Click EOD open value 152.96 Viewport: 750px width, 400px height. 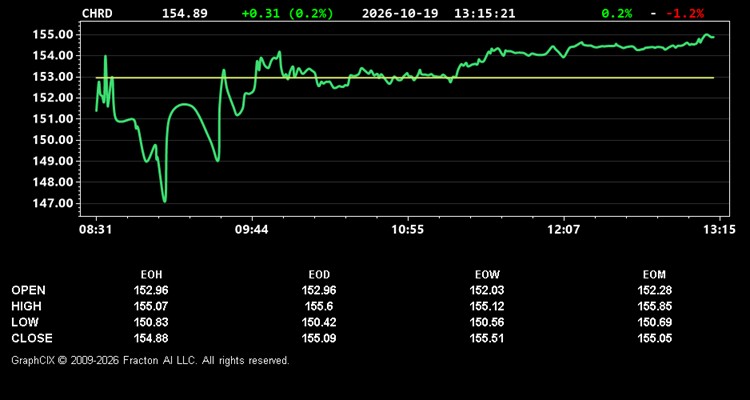tap(319, 290)
